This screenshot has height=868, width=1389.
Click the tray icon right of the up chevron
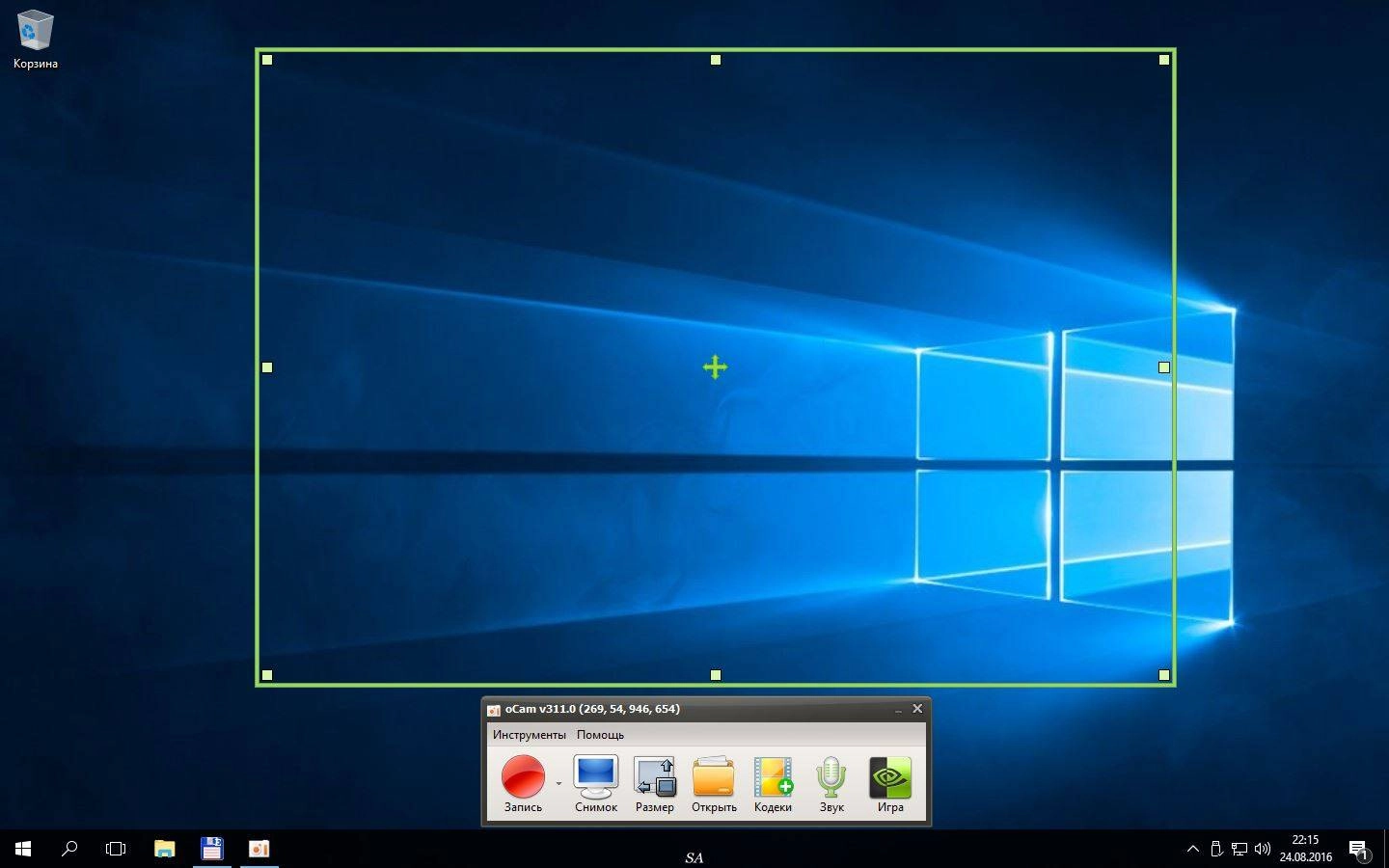point(1216,849)
